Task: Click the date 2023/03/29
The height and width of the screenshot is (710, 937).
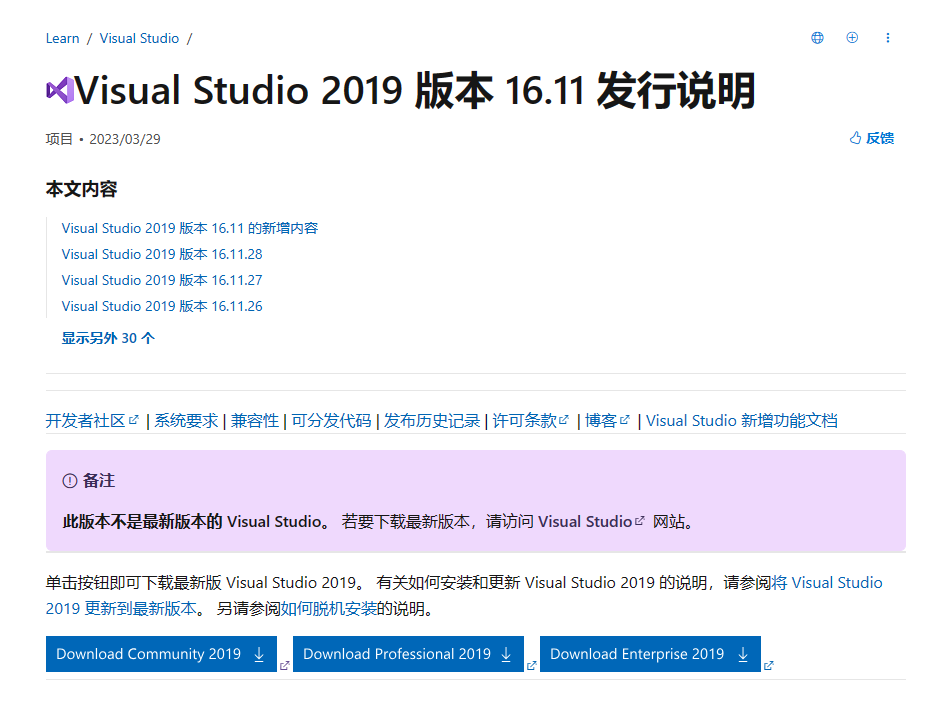Action: pos(125,139)
